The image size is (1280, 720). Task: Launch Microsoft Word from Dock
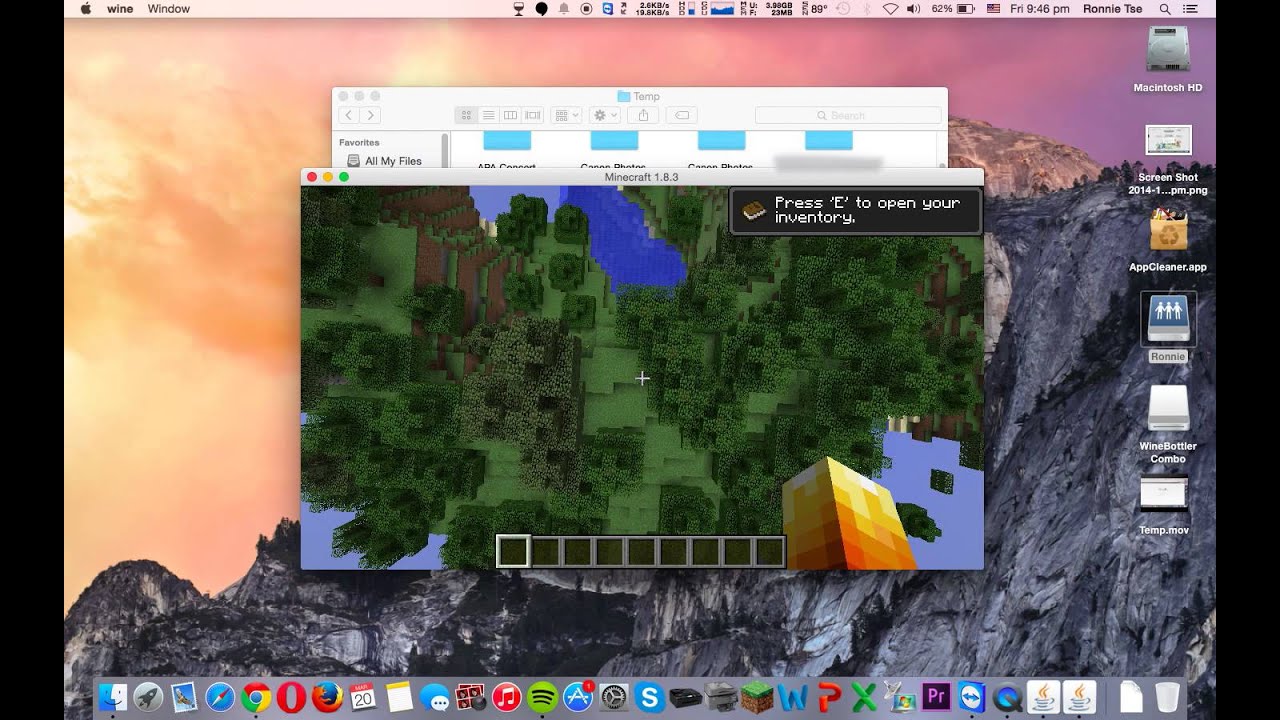[x=793, y=696]
